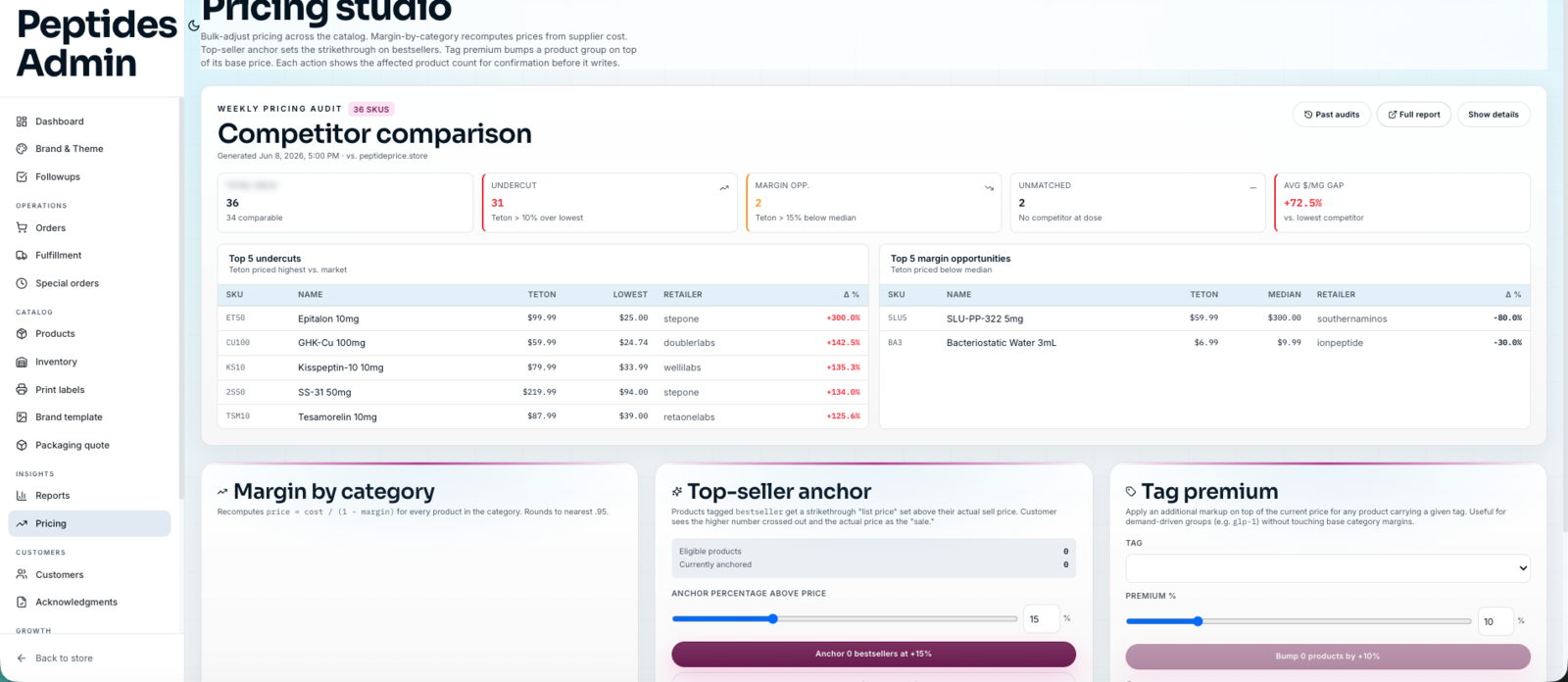The width and height of the screenshot is (1568, 682).
Task: Click the premium percent input showing 10
Action: 1495,621
